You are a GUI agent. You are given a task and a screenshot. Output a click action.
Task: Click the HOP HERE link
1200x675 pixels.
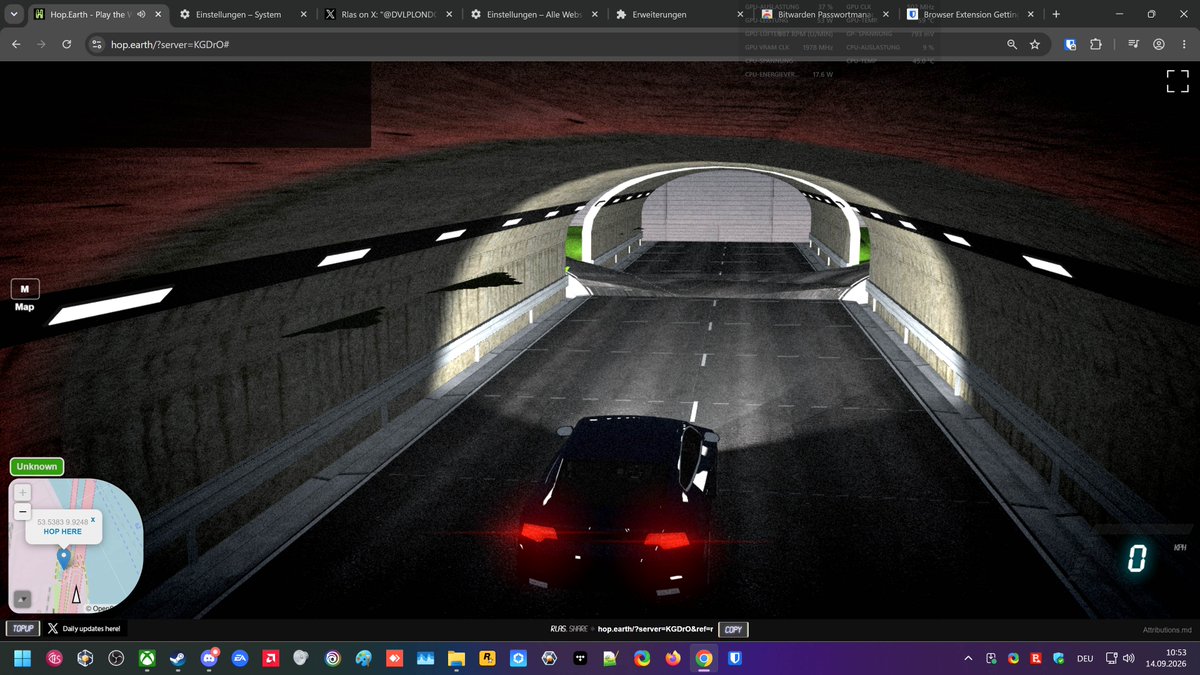[63, 532]
